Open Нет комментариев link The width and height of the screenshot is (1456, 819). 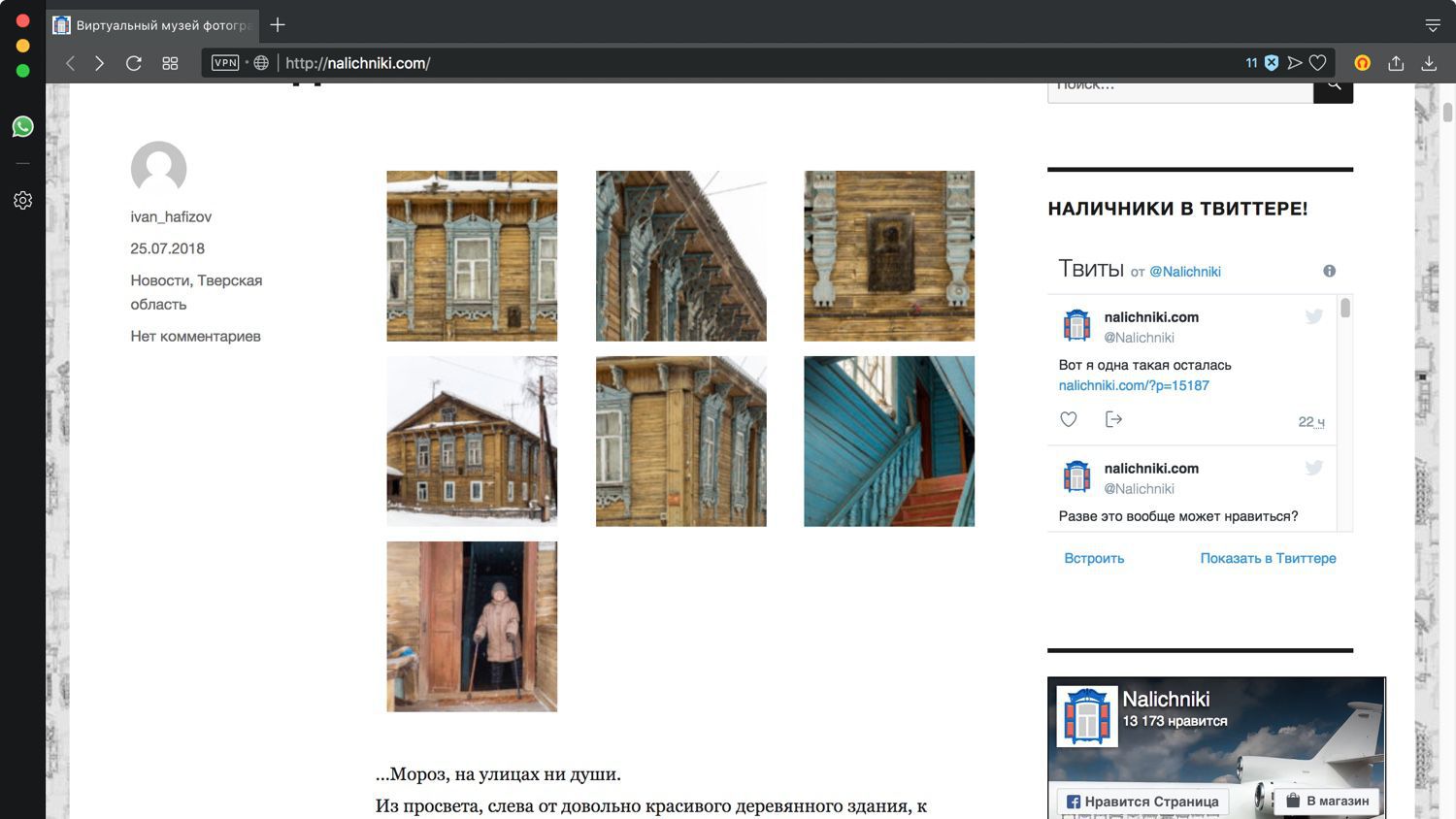tap(196, 336)
